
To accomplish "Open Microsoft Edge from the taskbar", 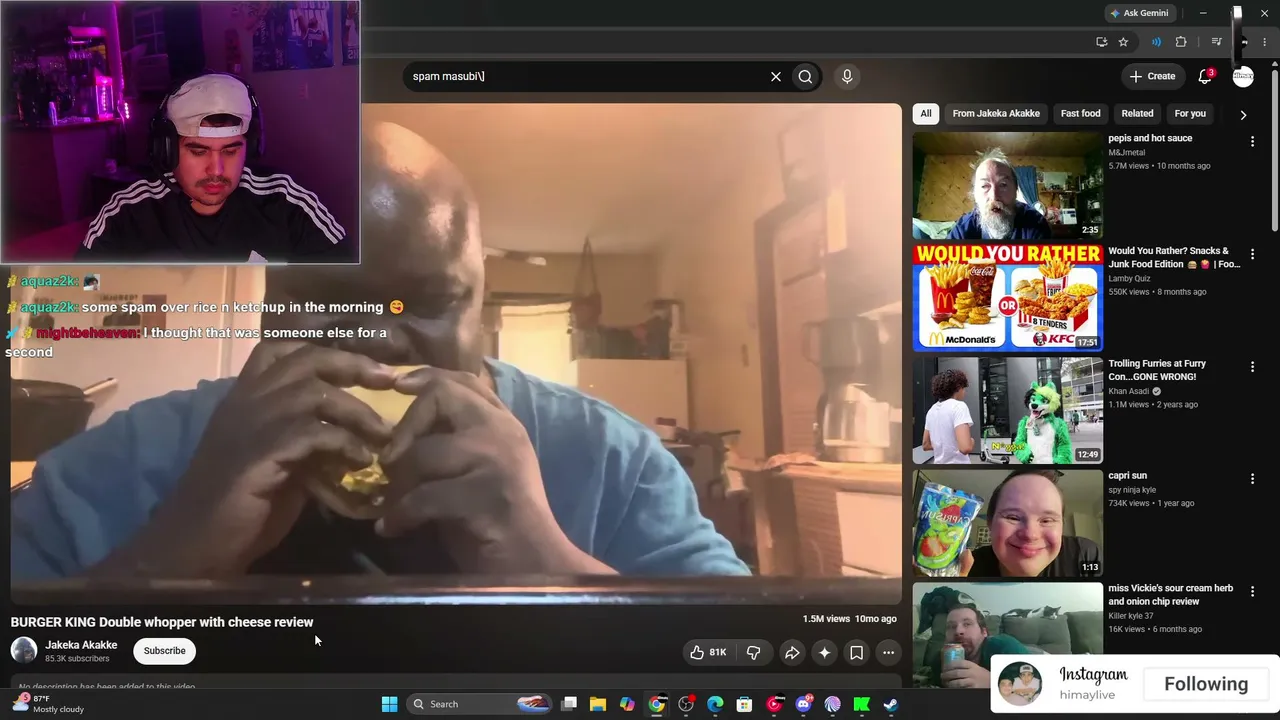I will pyautogui.click(x=715, y=704).
